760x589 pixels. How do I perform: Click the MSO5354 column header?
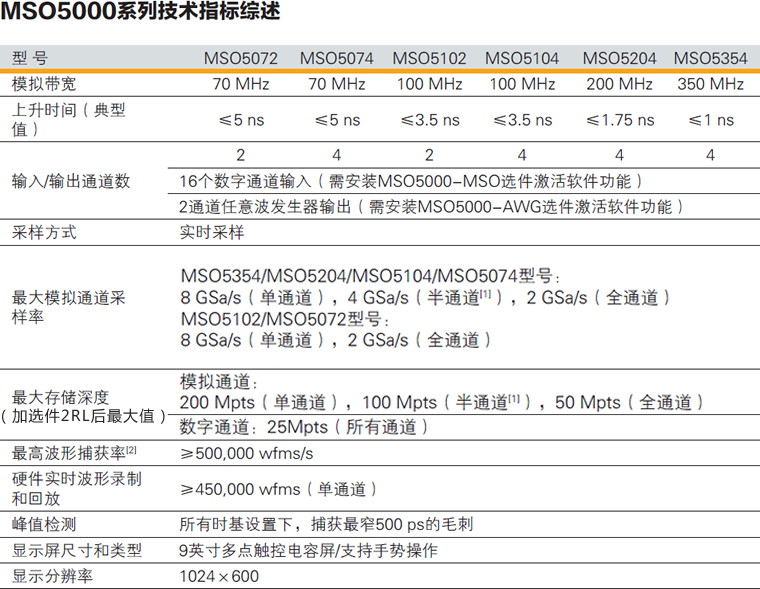[x=711, y=59]
